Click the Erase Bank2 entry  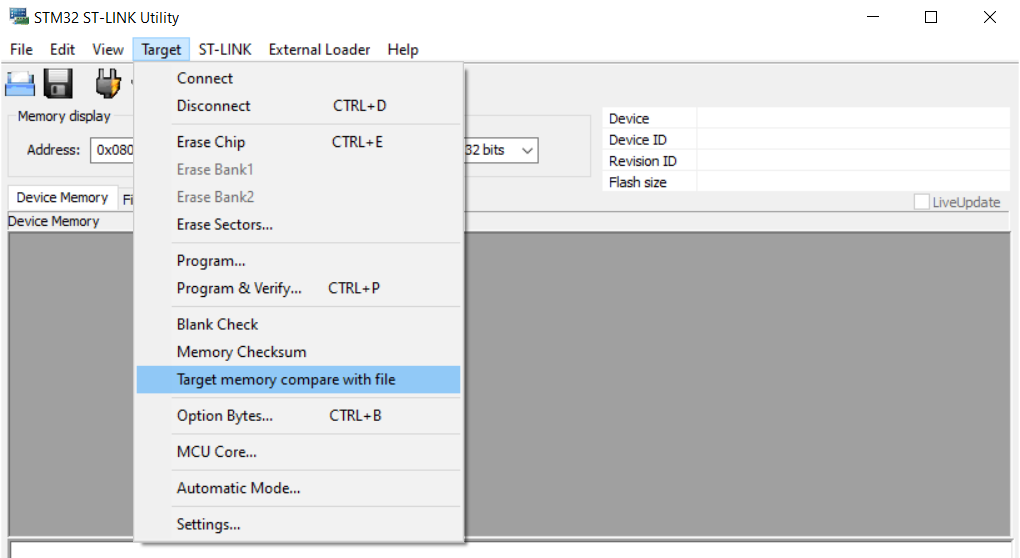[x=299, y=196]
